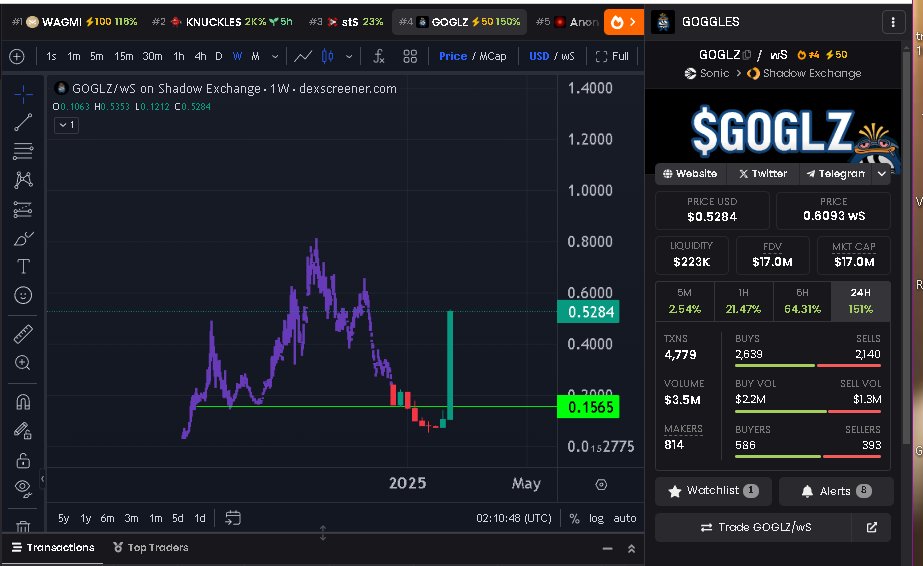Minimize the transactions panel
The image size is (923, 566).
(607, 548)
